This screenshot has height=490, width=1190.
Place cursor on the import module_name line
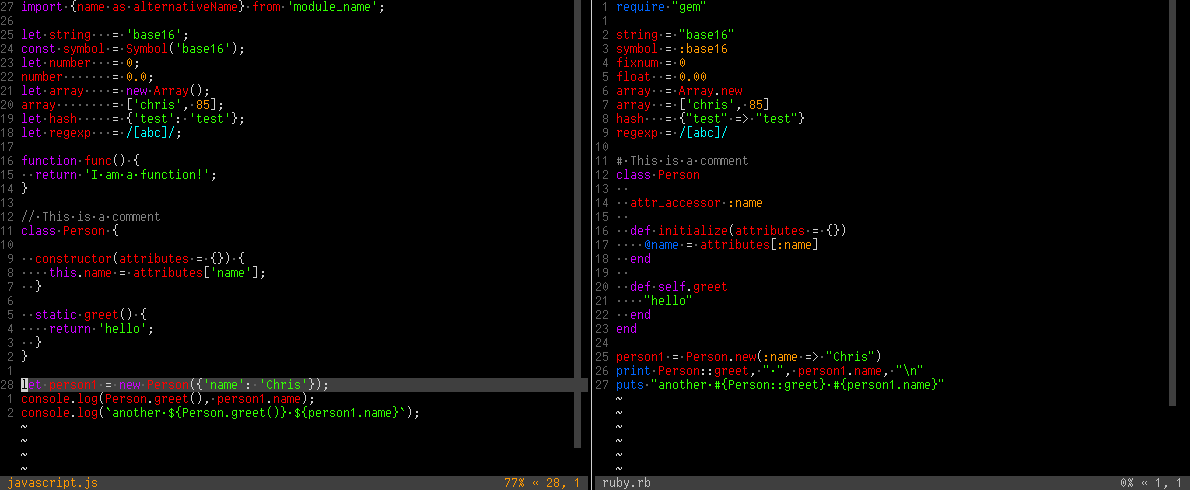pyautogui.click(x=203, y=8)
